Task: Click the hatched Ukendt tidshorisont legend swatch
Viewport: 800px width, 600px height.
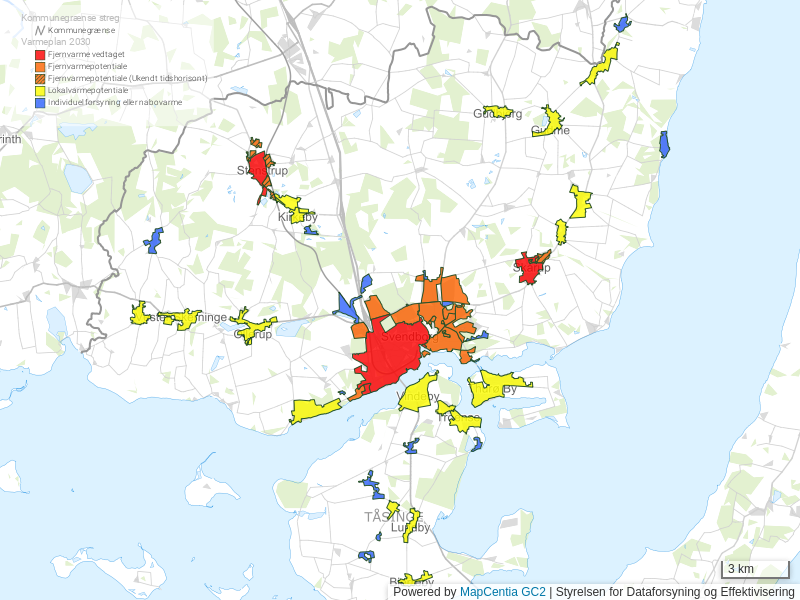Action: click(x=40, y=78)
